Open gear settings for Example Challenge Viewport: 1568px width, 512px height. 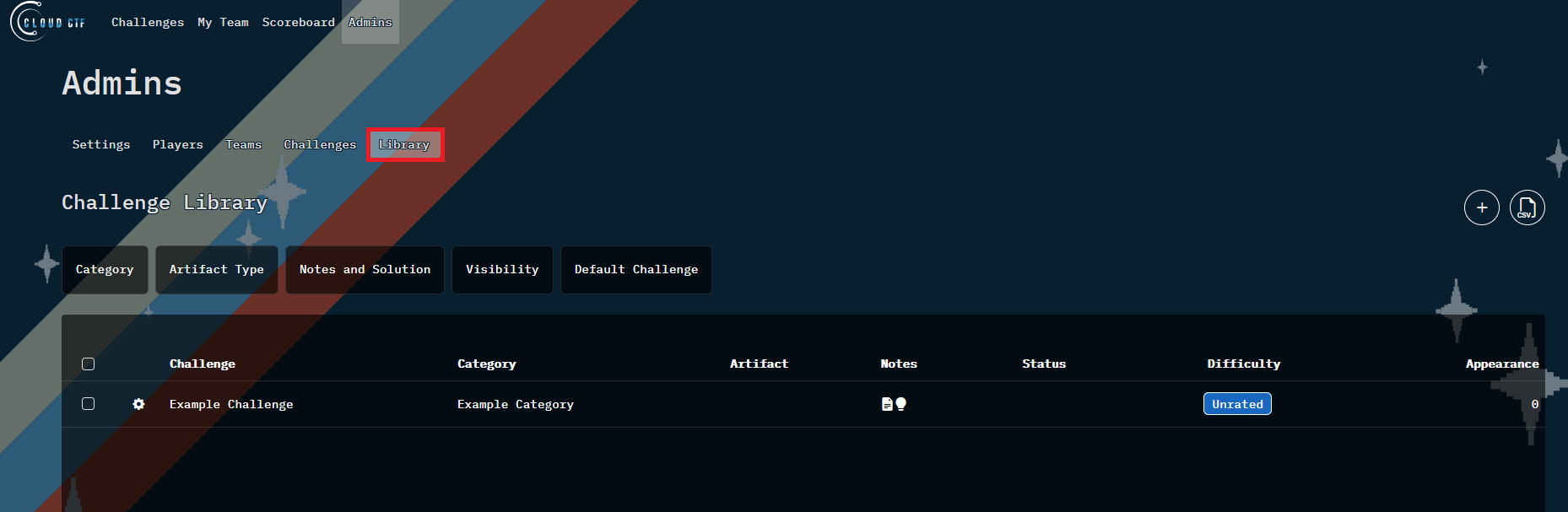click(x=138, y=404)
